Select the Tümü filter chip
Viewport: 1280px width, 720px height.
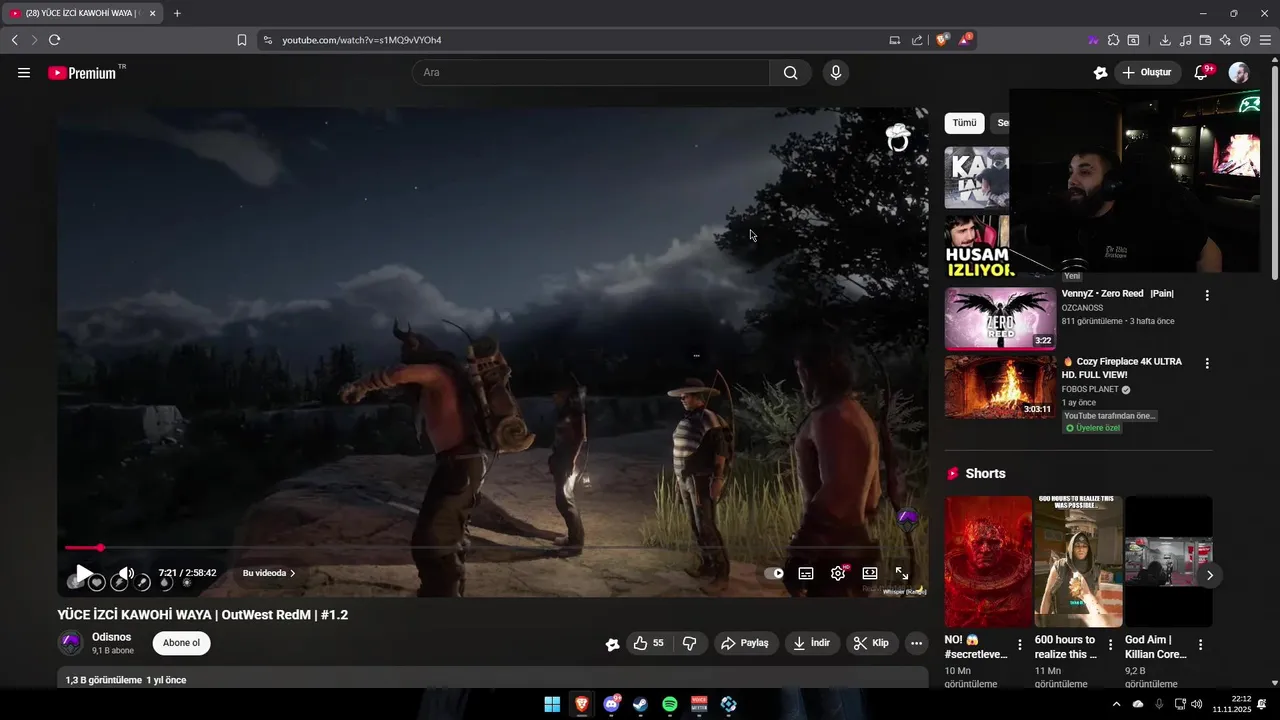pos(964,123)
